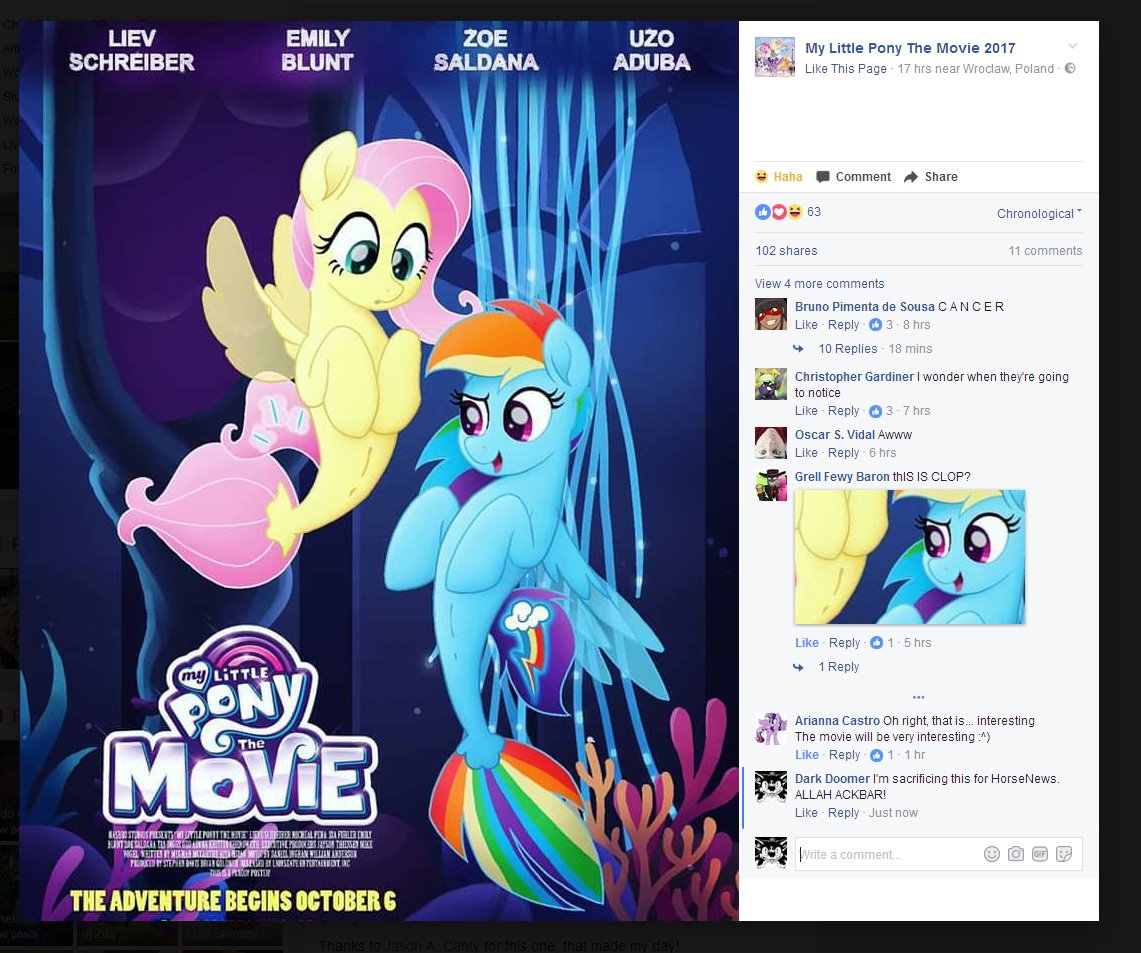
Task: Reply to Oscar S. Vidal's comment
Action: pos(843,452)
